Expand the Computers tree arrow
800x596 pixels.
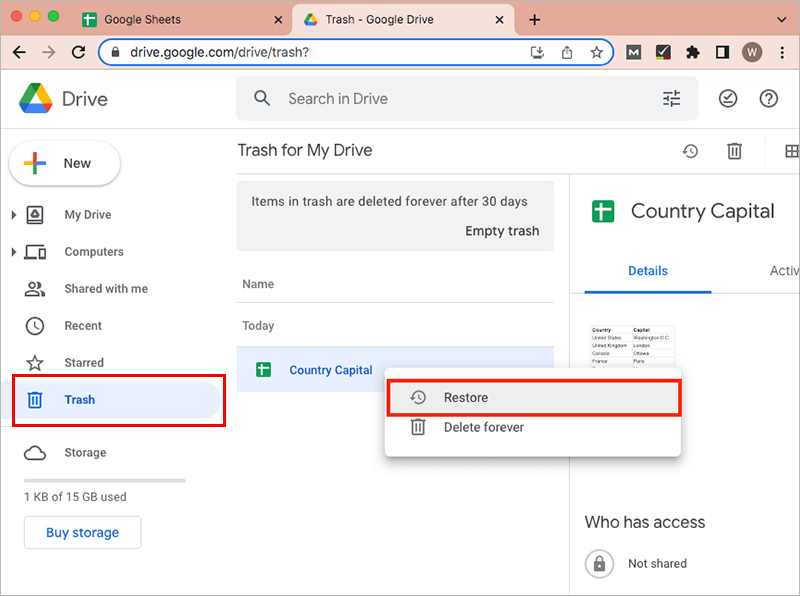point(14,252)
